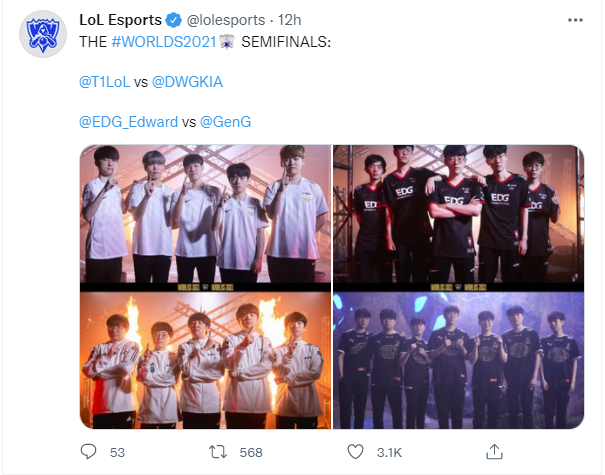Open the @DWGKIA mention link
The width and height of the screenshot is (605, 475).
click(x=188, y=82)
